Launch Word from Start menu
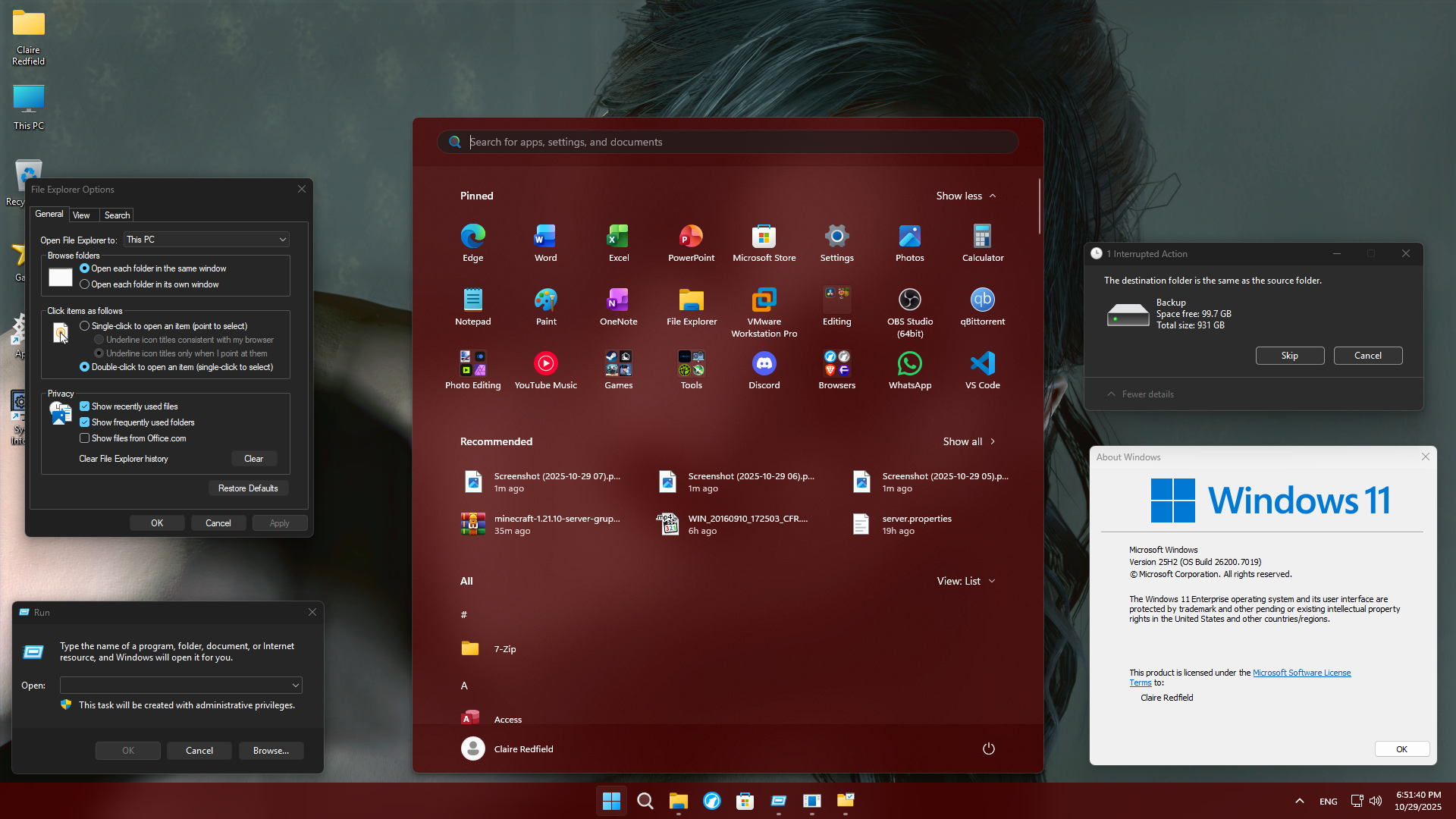This screenshot has height=819, width=1456. pos(545,243)
